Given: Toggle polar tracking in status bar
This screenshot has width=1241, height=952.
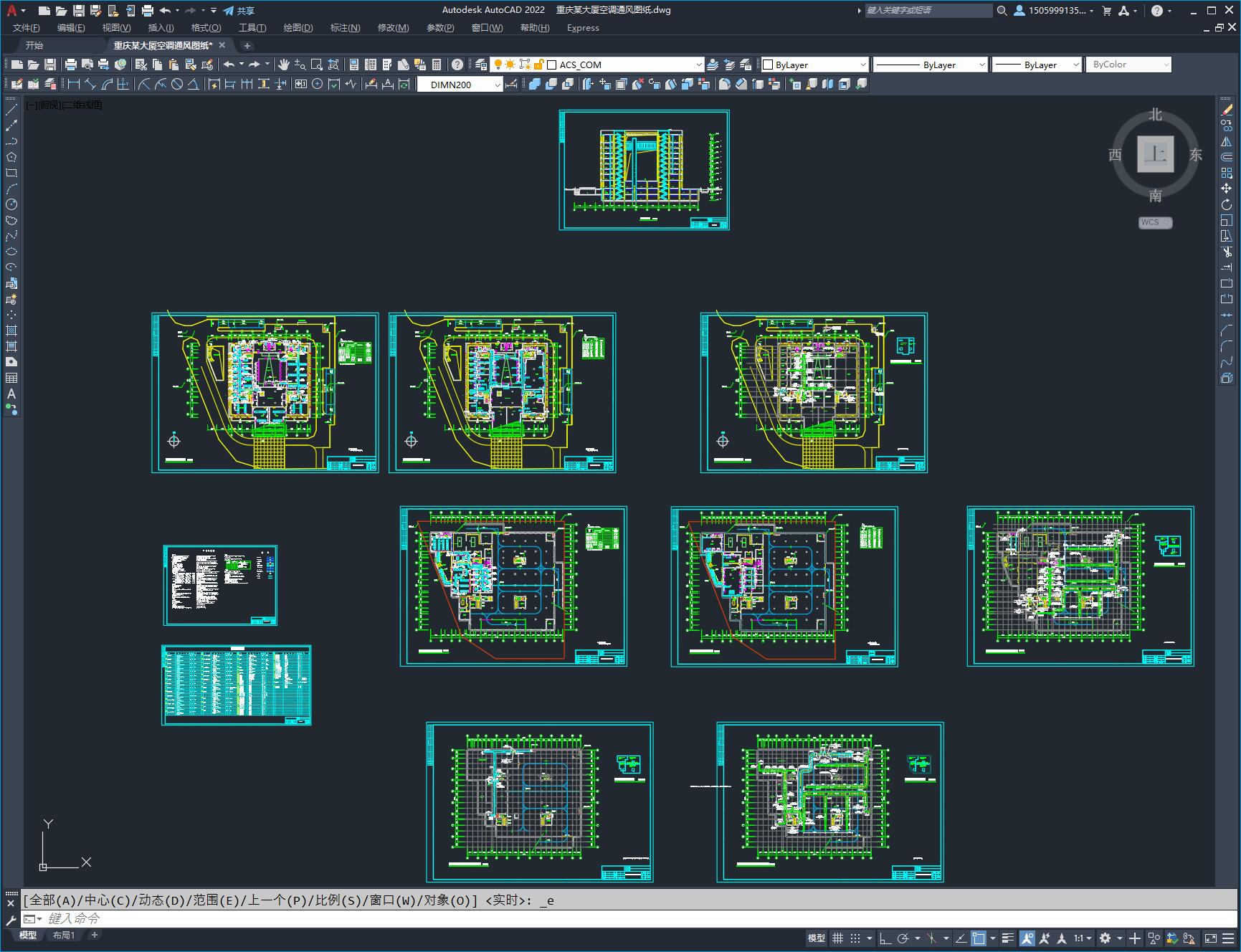Looking at the screenshot, I should point(903,938).
